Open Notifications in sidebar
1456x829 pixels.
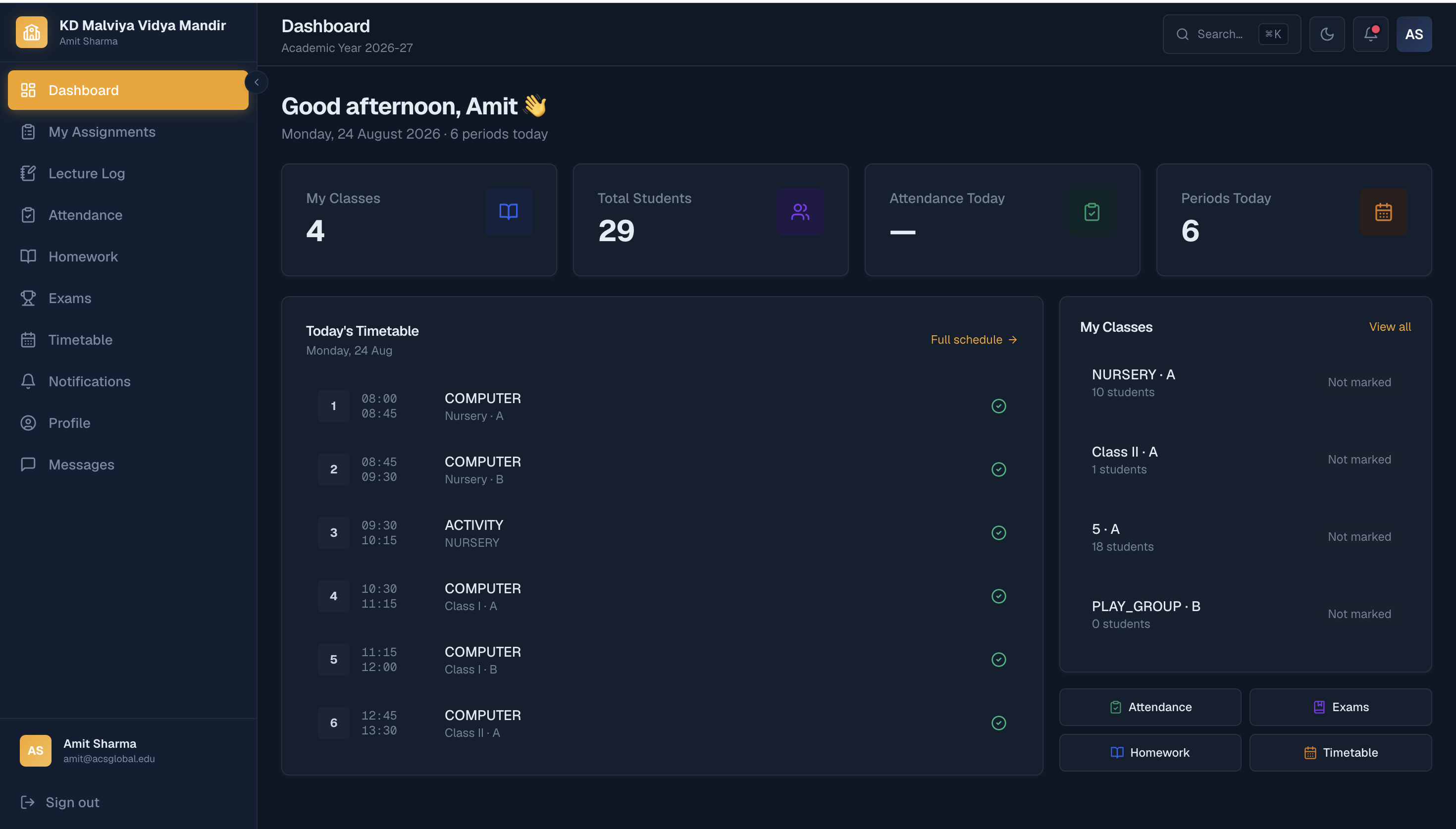pos(128,381)
